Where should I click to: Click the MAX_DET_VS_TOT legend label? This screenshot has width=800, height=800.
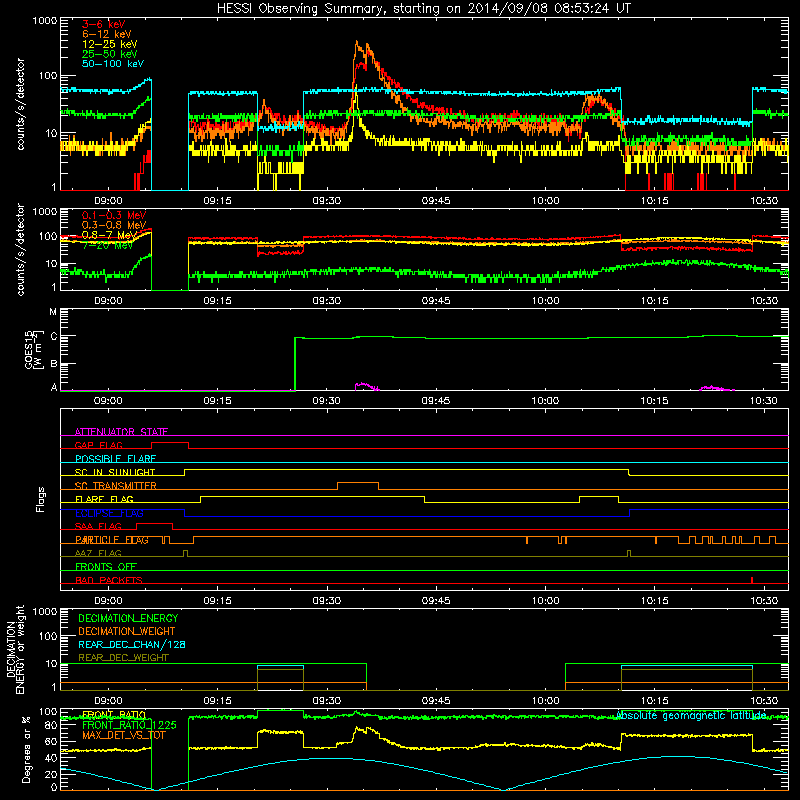tap(123, 735)
